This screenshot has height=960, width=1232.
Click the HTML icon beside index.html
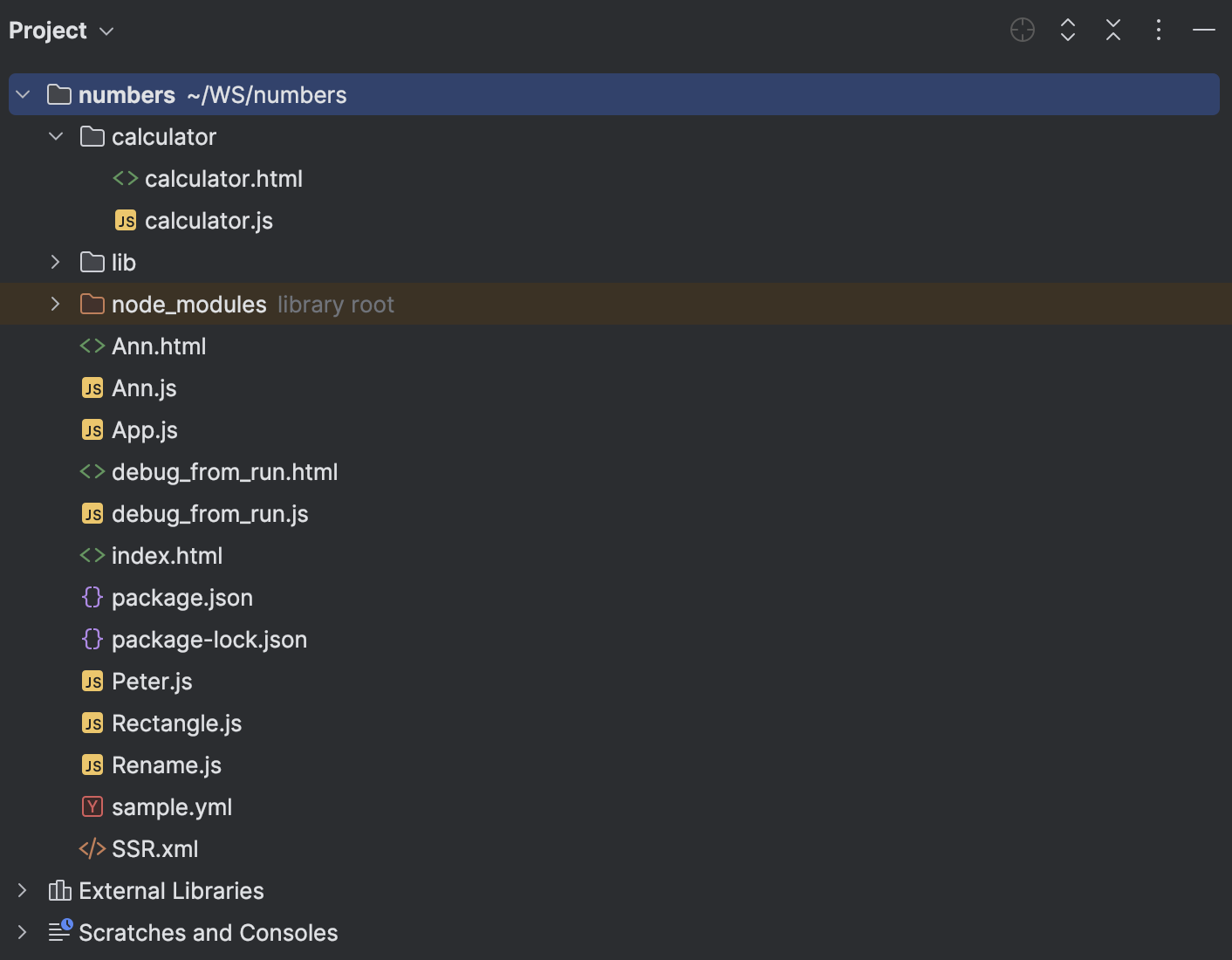[92, 555]
